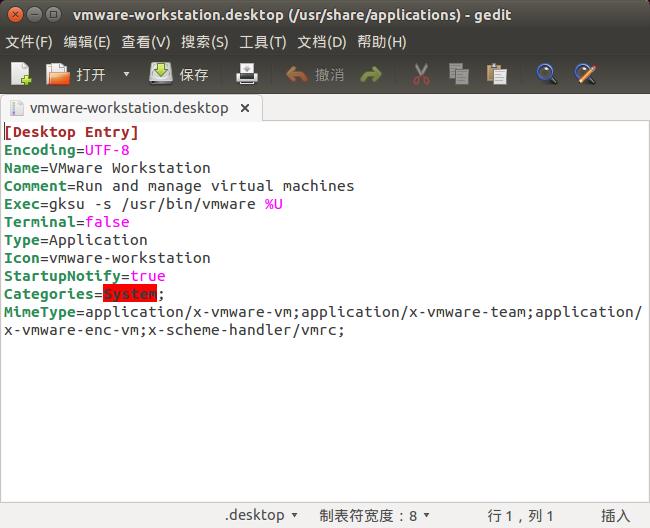Image resolution: width=650 pixels, height=528 pixels.
Task: Minimize the gedit window
Action: [x=34, y=15]
